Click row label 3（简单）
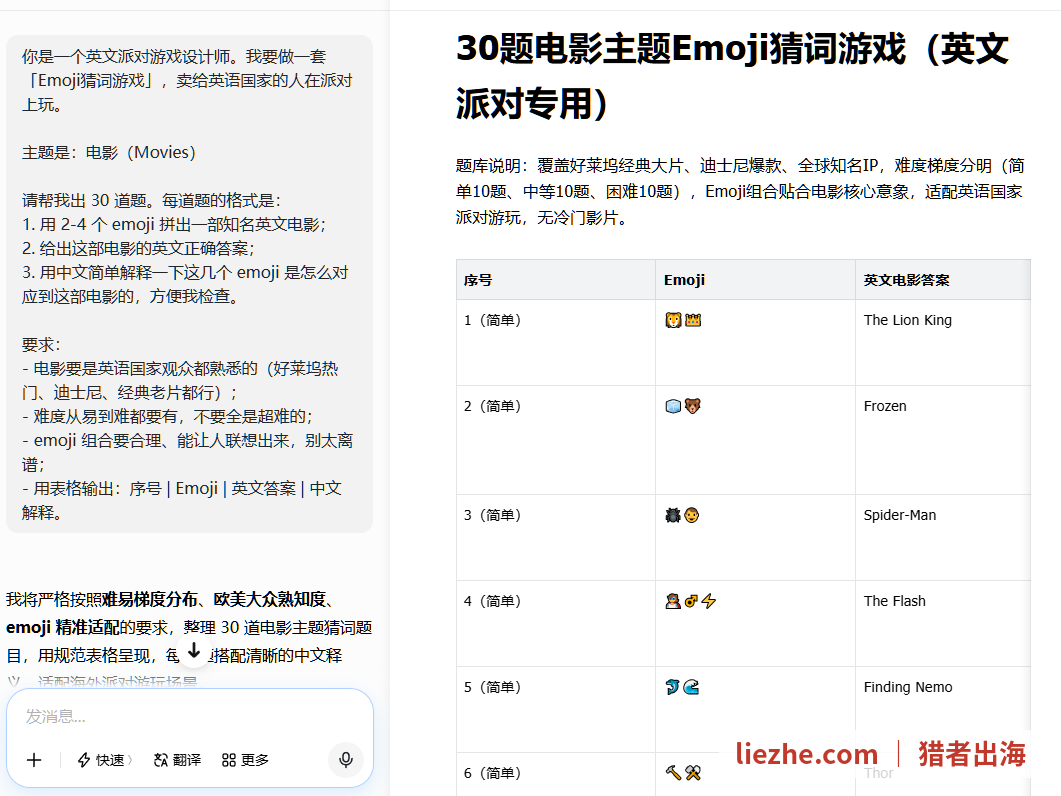The image size is (1061, 796). pos(493,515)
